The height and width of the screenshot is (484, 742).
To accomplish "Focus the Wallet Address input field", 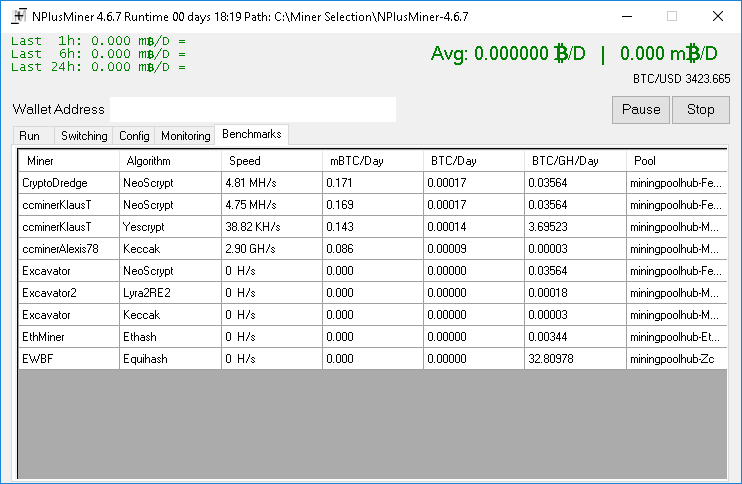I will pos(253,109).
